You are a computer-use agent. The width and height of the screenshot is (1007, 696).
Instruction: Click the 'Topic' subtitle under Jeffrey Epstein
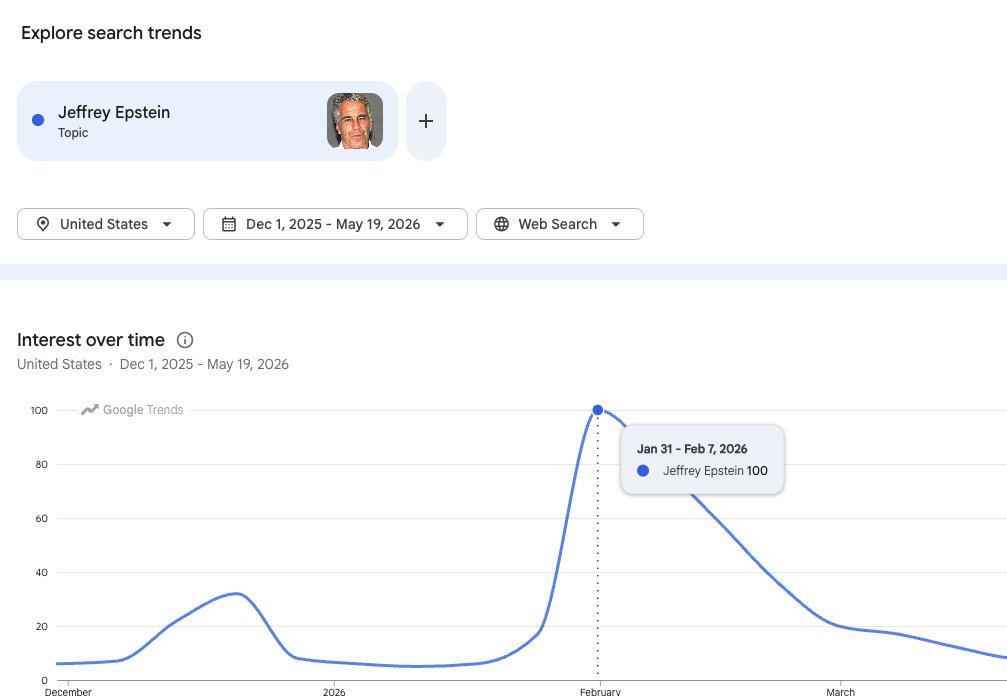(x=73, y=133)
